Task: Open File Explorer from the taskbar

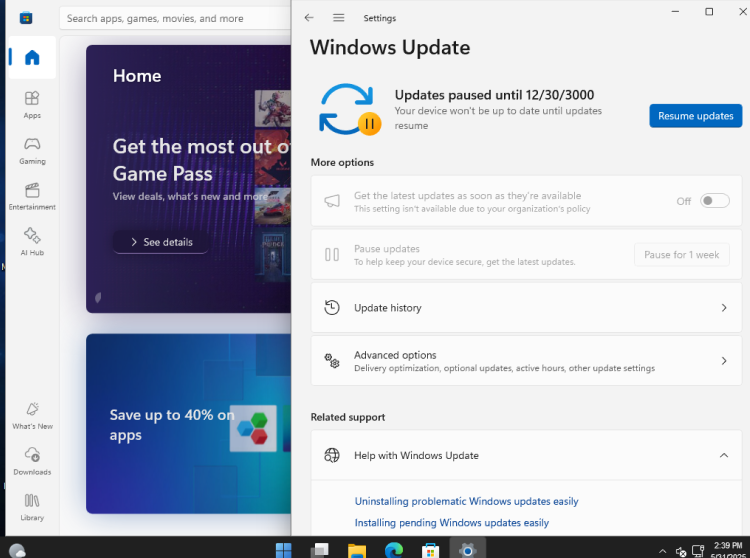Action: tap(357, 550)
